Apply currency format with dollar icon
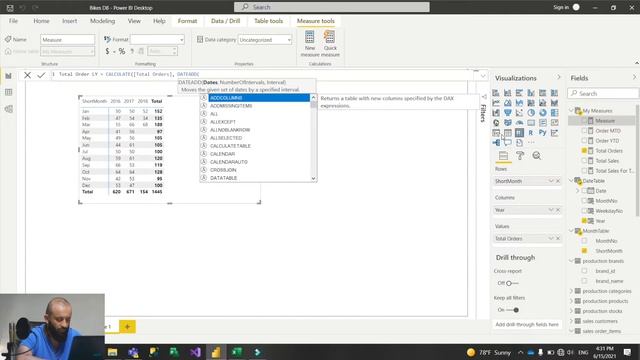This screenshot has height=360, width=640. coord(107,51)
